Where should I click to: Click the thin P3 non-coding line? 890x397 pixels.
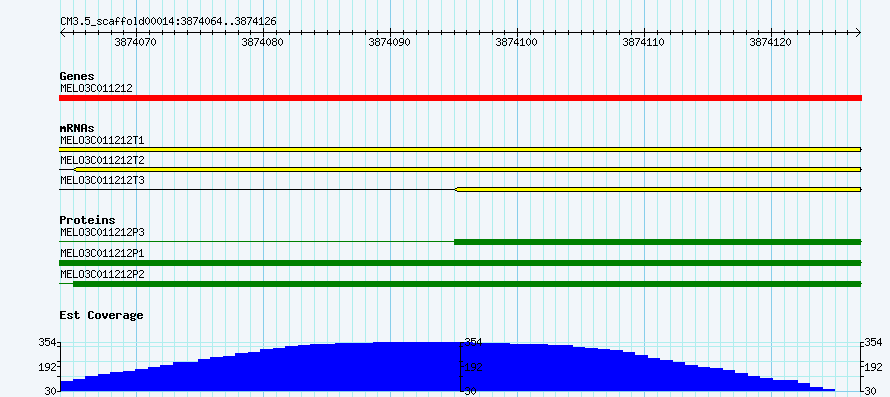click(x=257, y=242)
